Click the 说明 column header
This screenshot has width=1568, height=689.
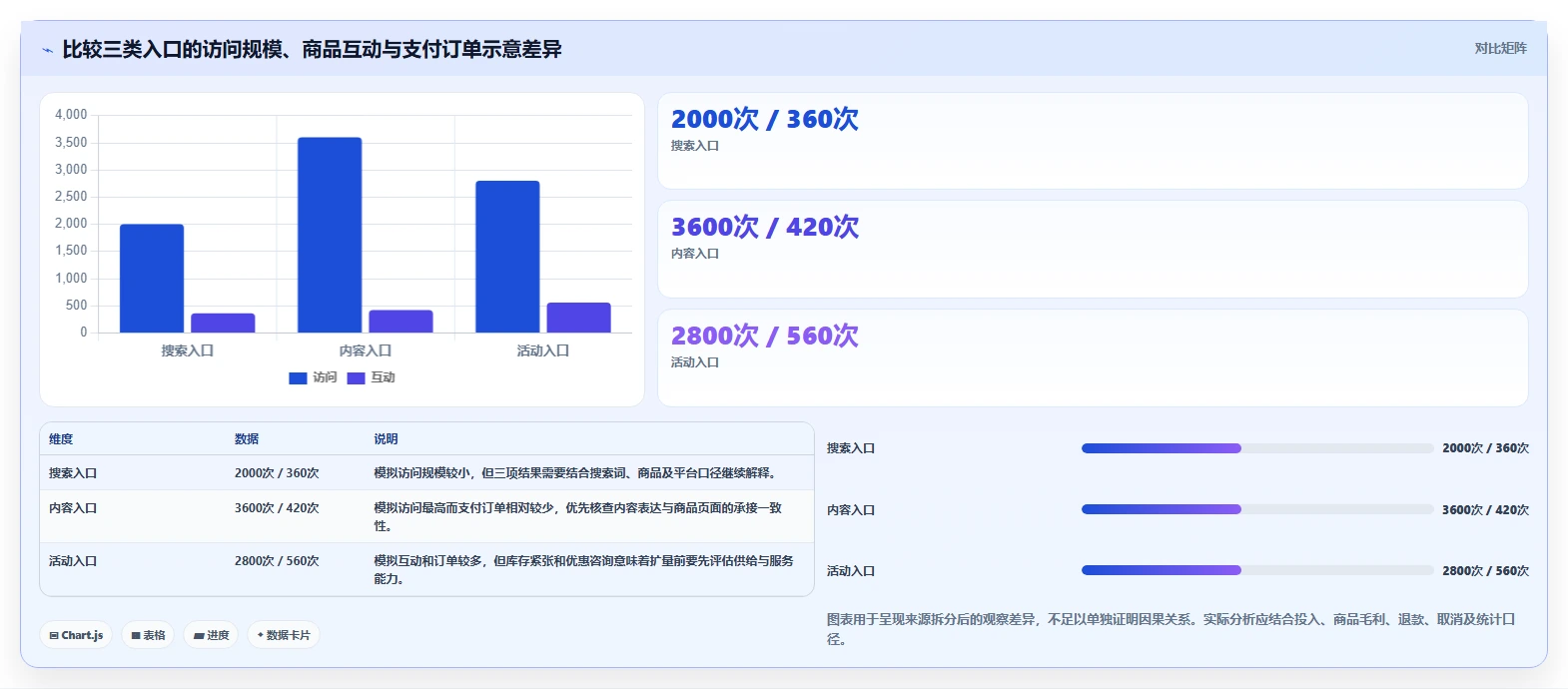point(386,439)
